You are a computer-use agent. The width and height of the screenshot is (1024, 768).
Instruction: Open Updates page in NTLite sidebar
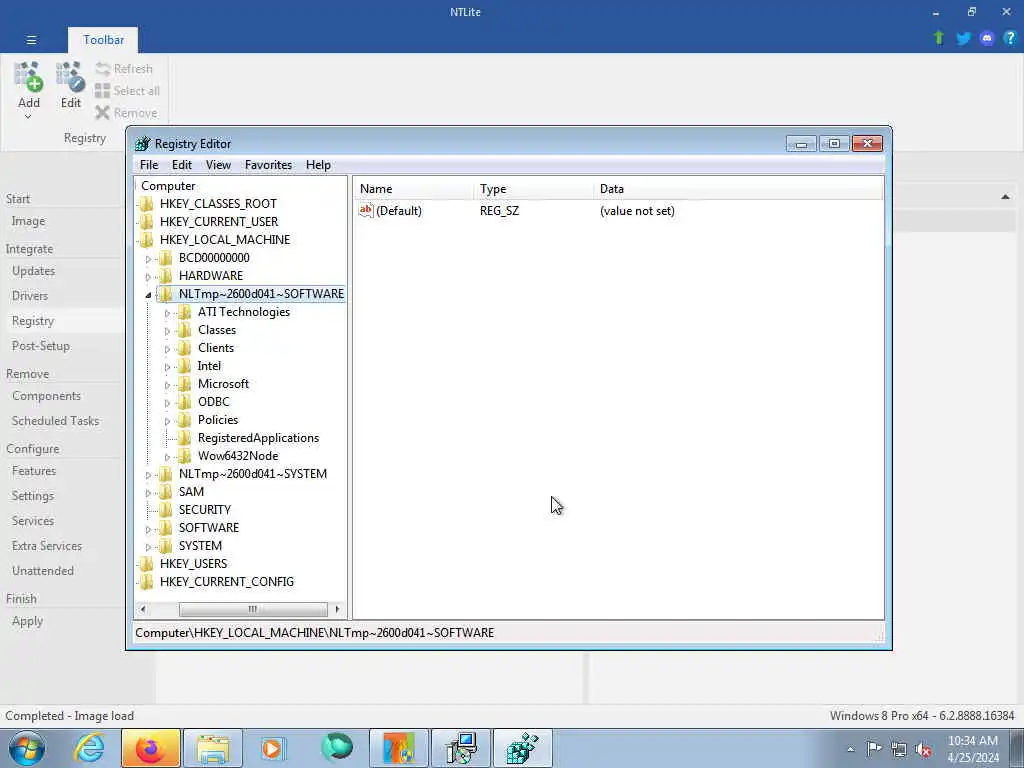[33, 271]
